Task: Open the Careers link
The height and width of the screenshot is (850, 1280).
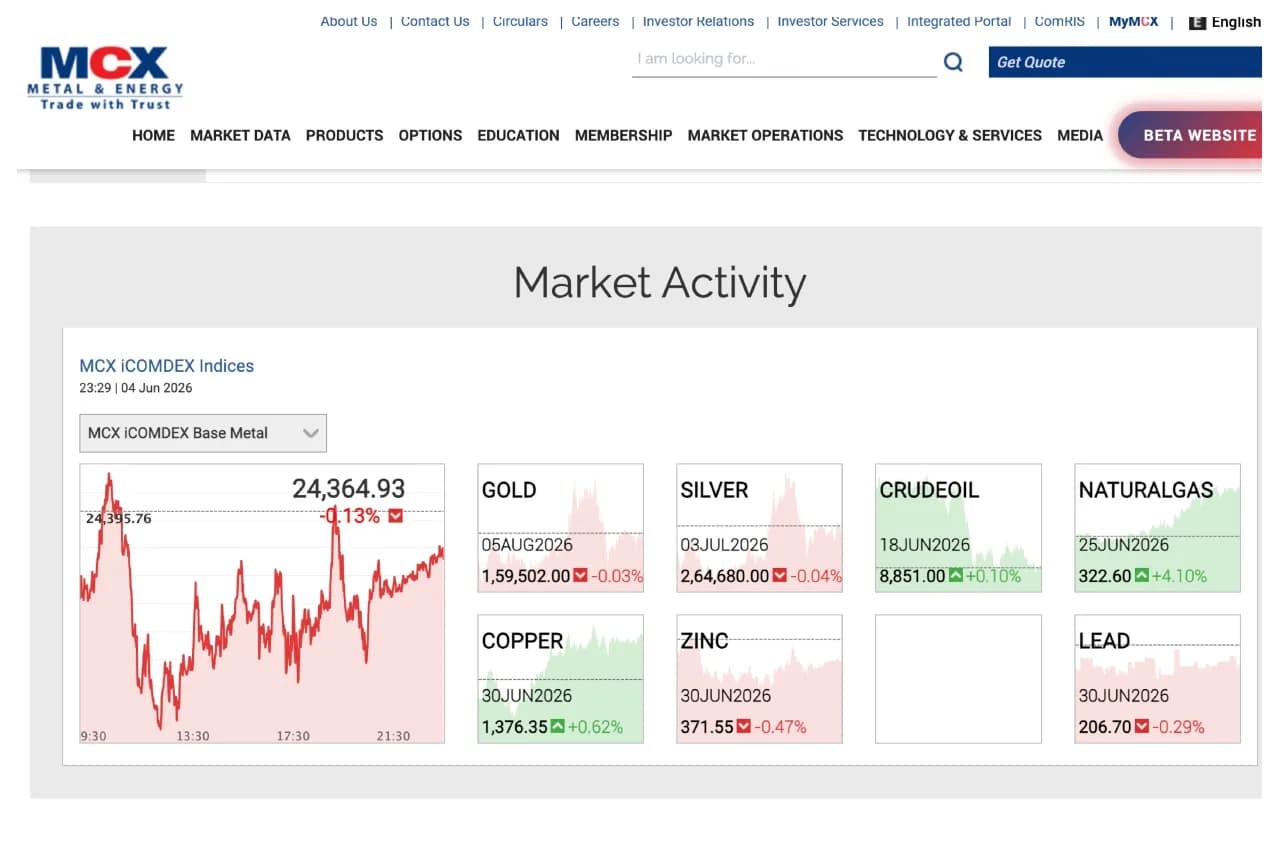Action: point(595,21)
